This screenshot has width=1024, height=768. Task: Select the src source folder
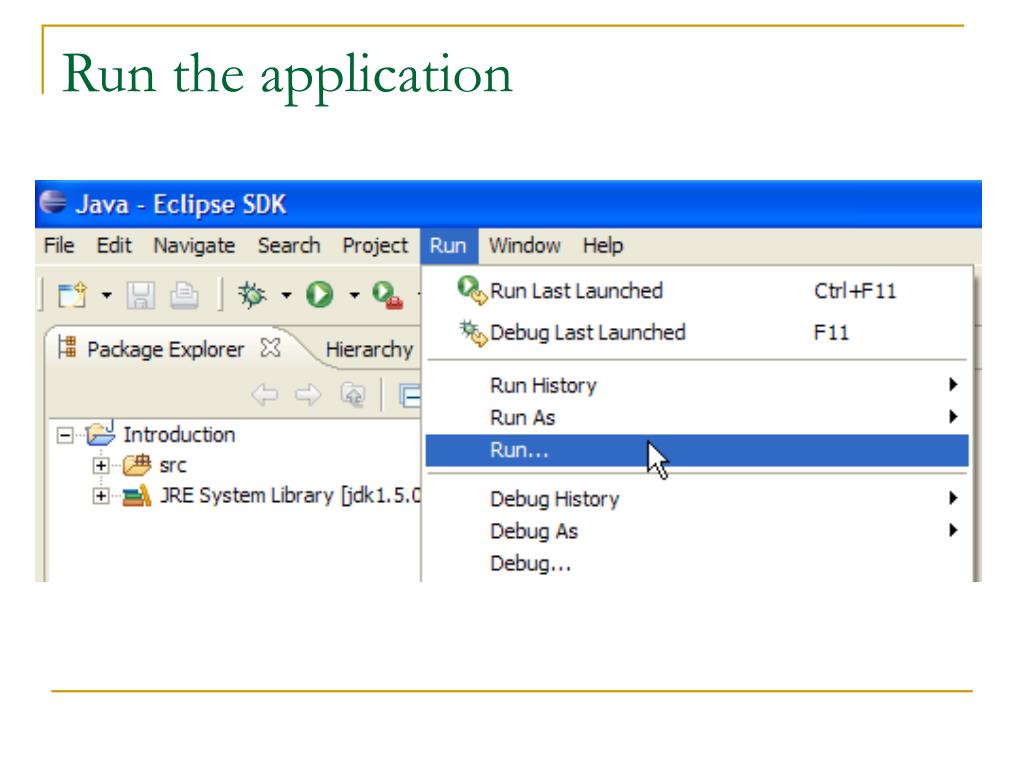click(x=173, y=466)
